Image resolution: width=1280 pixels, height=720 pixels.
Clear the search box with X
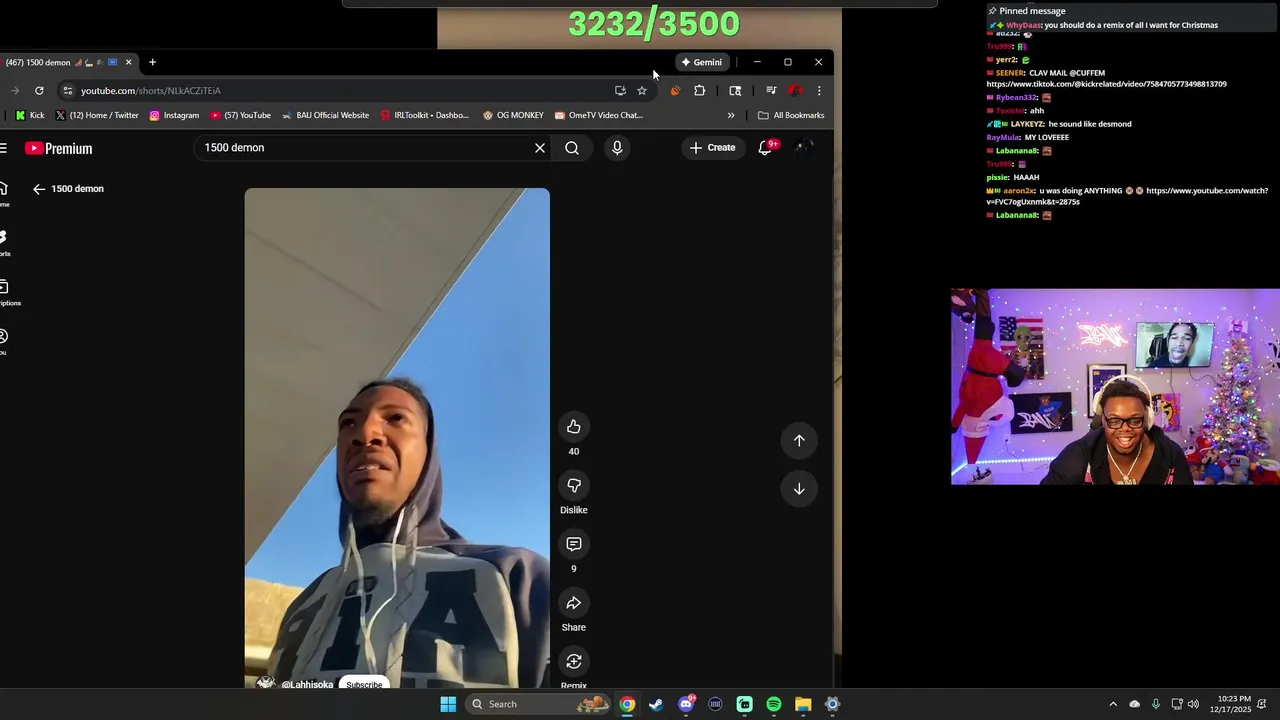pyautogui.click(x=540, y=148)
